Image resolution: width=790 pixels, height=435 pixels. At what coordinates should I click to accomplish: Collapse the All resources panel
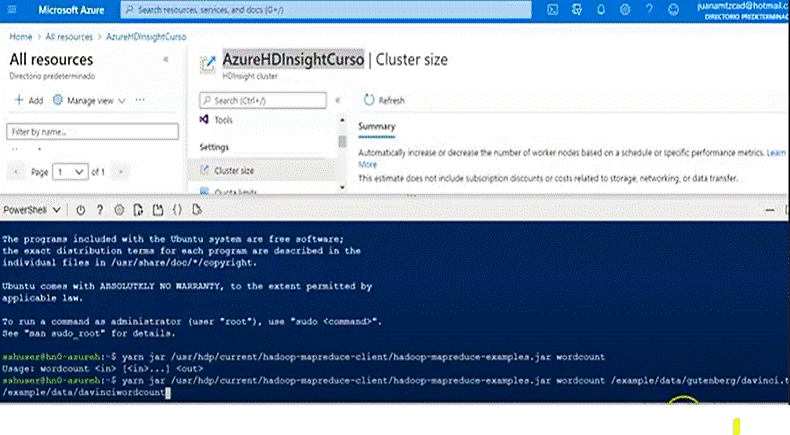(166, 59)
